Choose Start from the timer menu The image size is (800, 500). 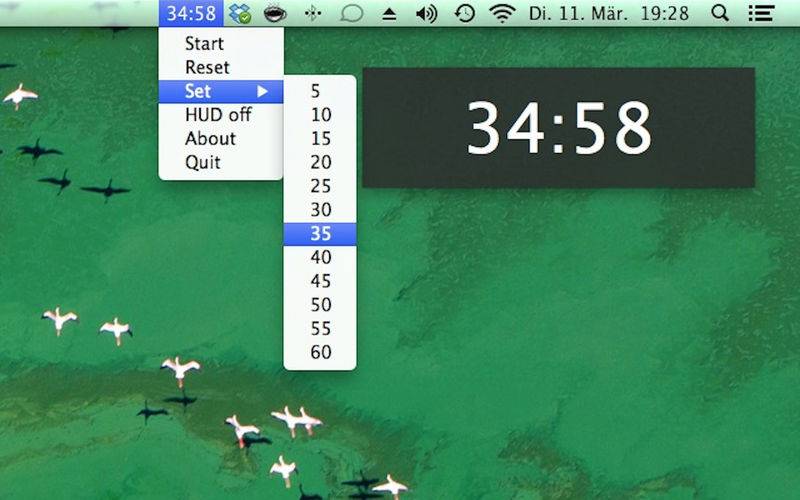click(221, 43)
